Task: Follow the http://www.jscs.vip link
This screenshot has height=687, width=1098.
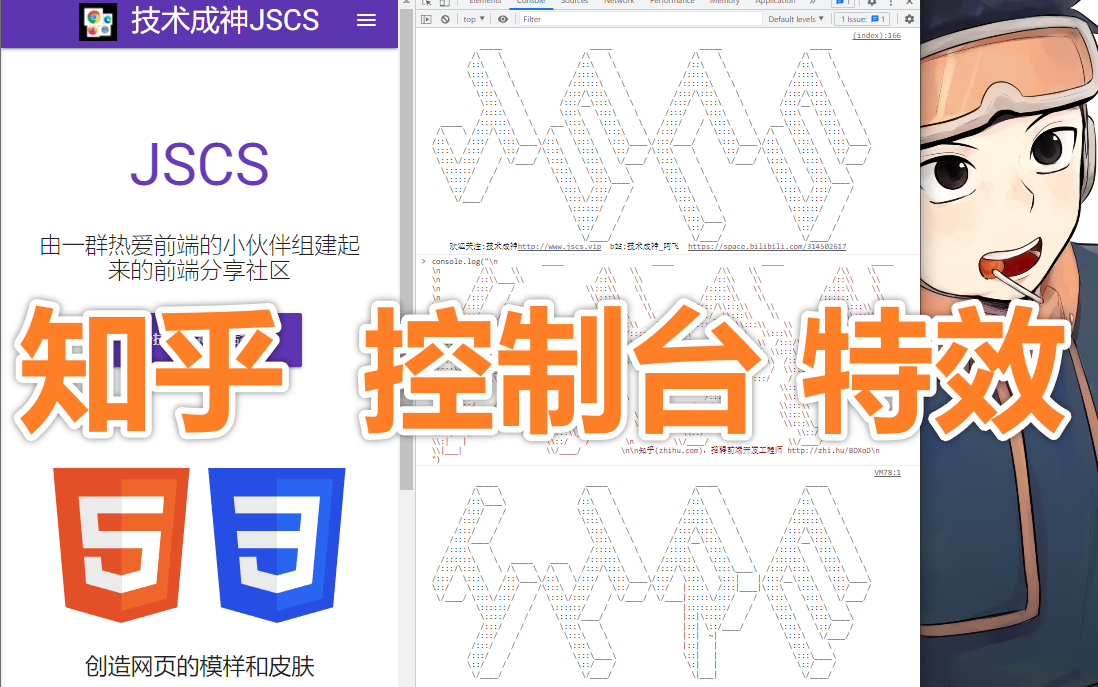Action: pos(559,247)
